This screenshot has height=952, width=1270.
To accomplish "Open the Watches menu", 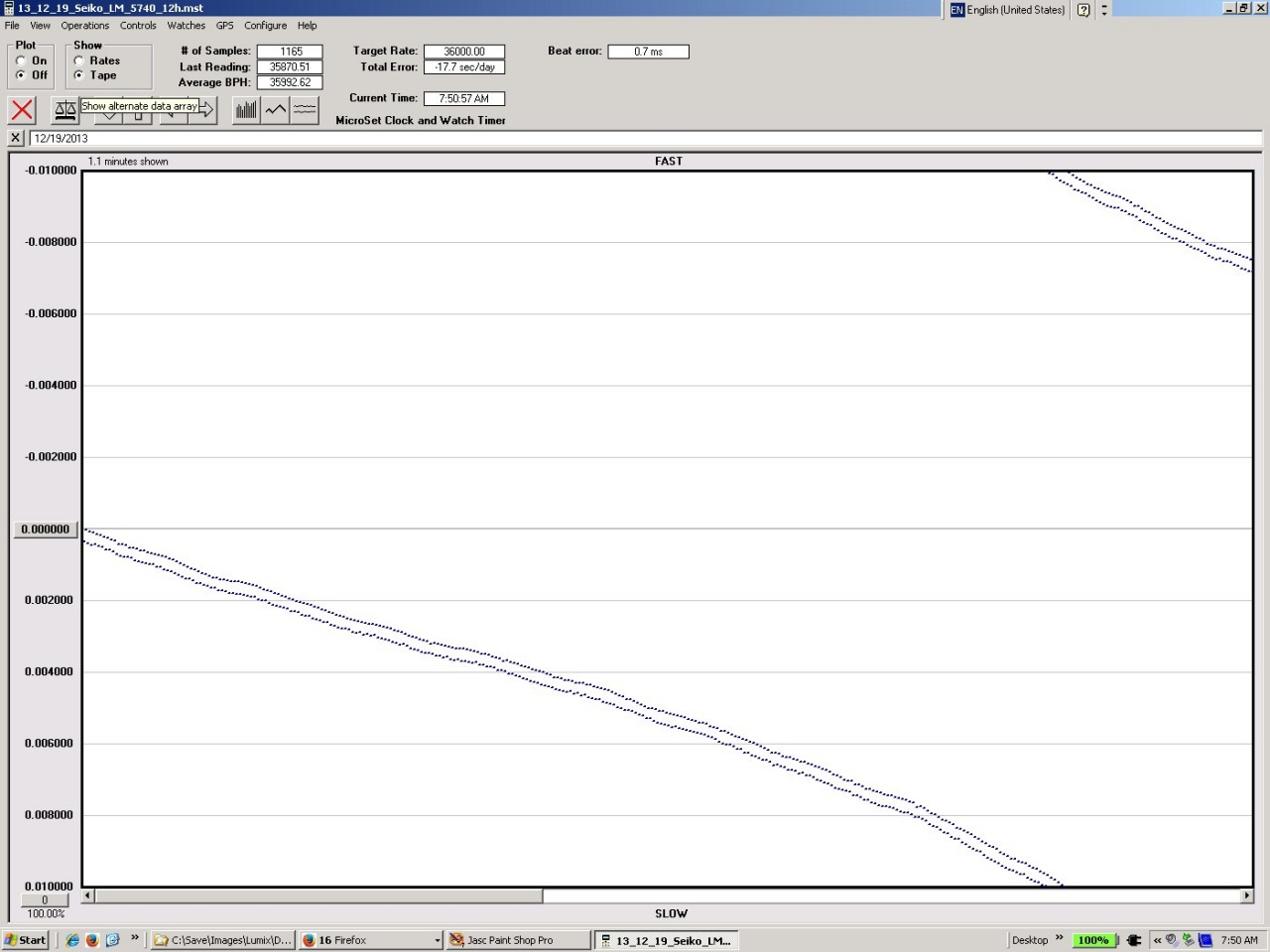I will pyautogui.click(x=186, y=26).
